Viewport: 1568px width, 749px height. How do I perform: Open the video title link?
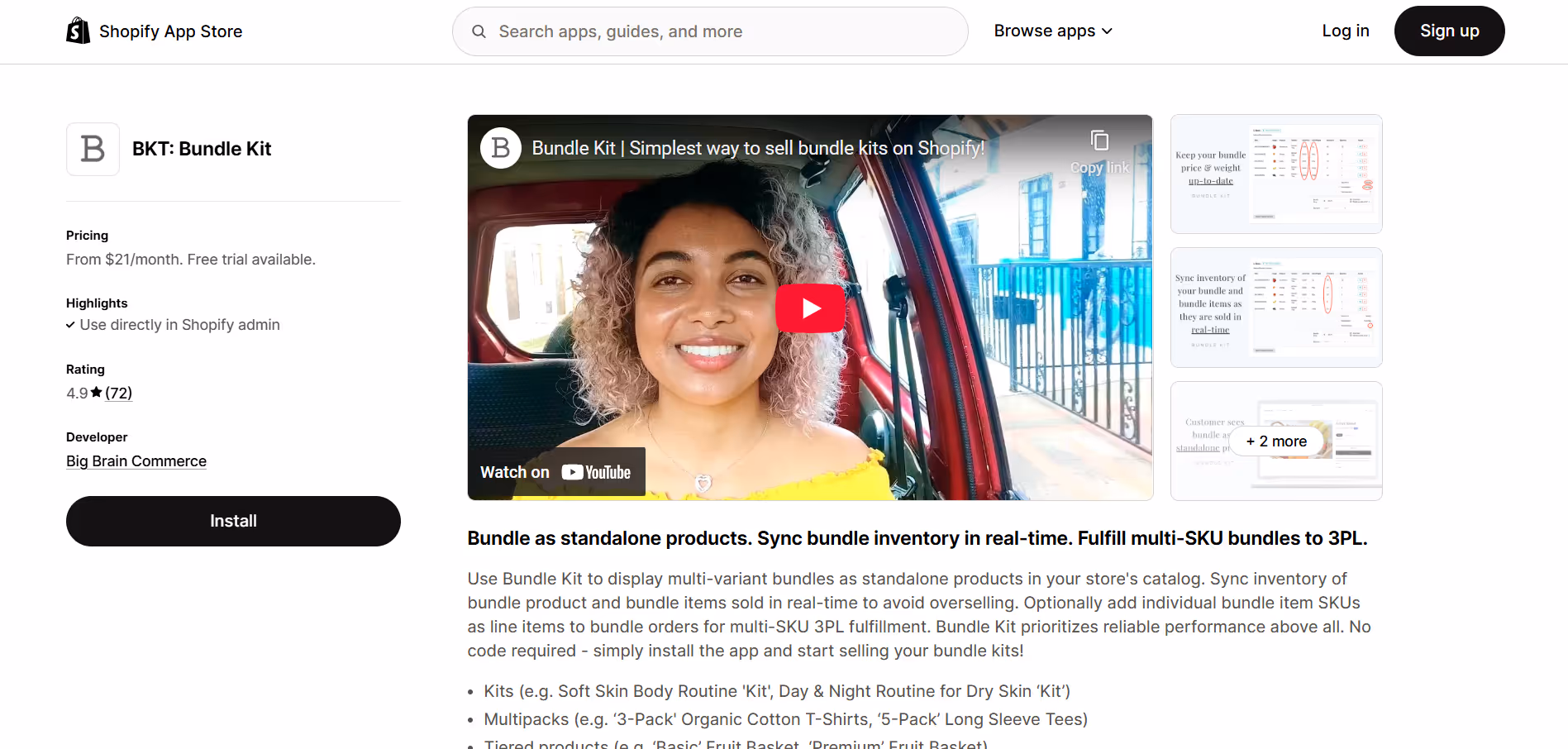(x=758, y=148)
